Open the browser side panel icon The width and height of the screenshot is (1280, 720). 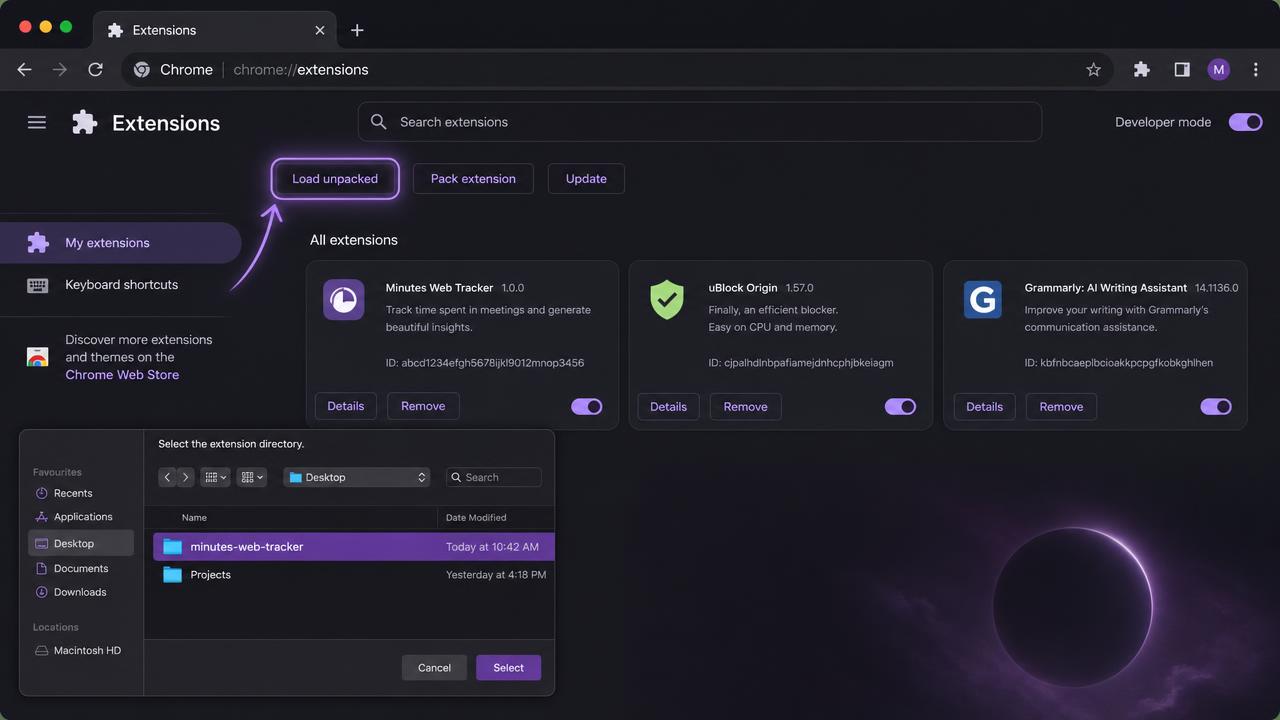[x=1182, y=69]
